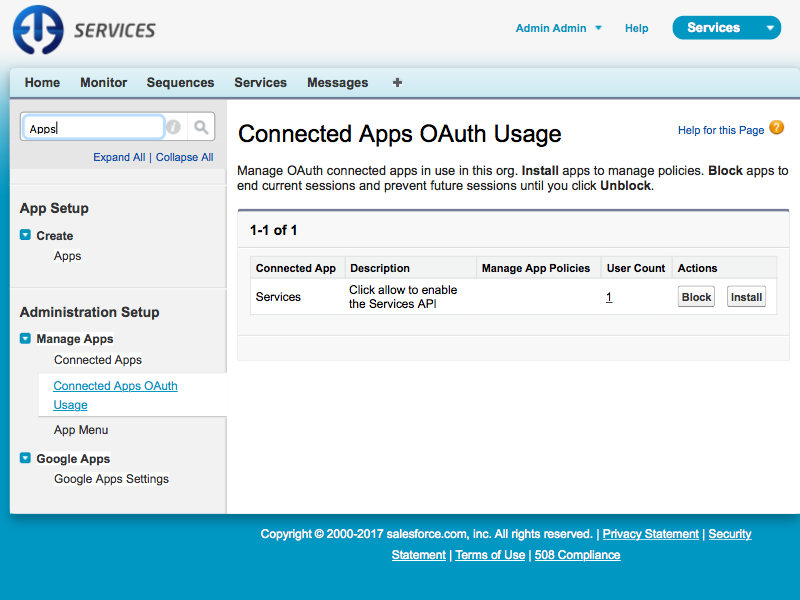The image size is (800, 600).
Task: Collapse the Manage Apps section
Action: [25, 338]
